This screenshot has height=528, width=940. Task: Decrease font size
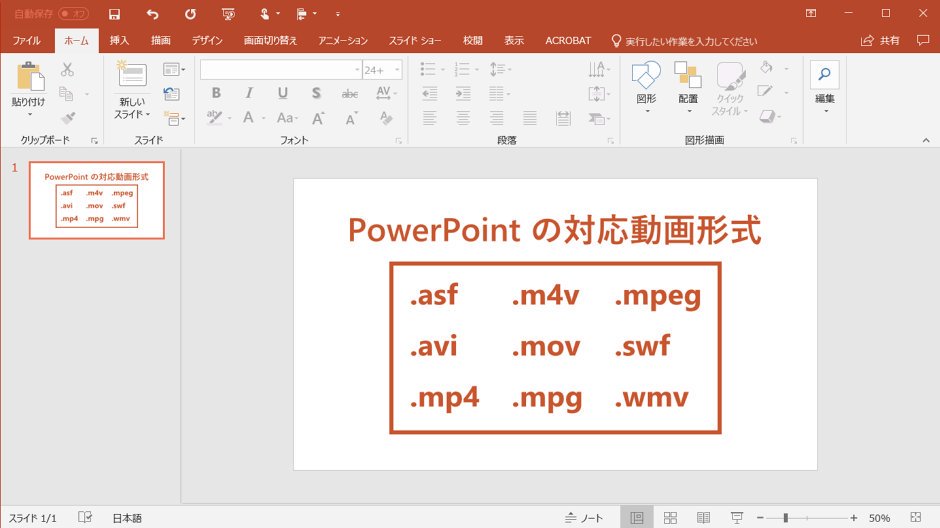352,118
